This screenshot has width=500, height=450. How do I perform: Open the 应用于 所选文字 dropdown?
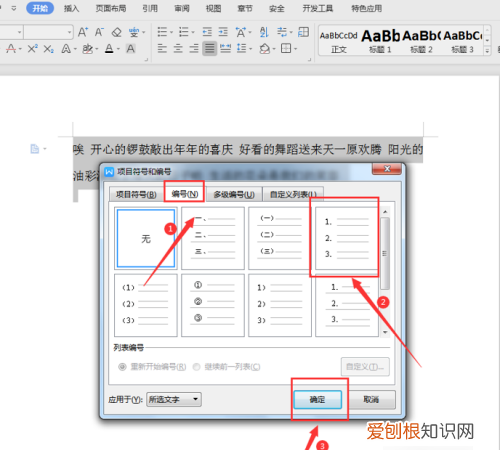tap(174, 399)
